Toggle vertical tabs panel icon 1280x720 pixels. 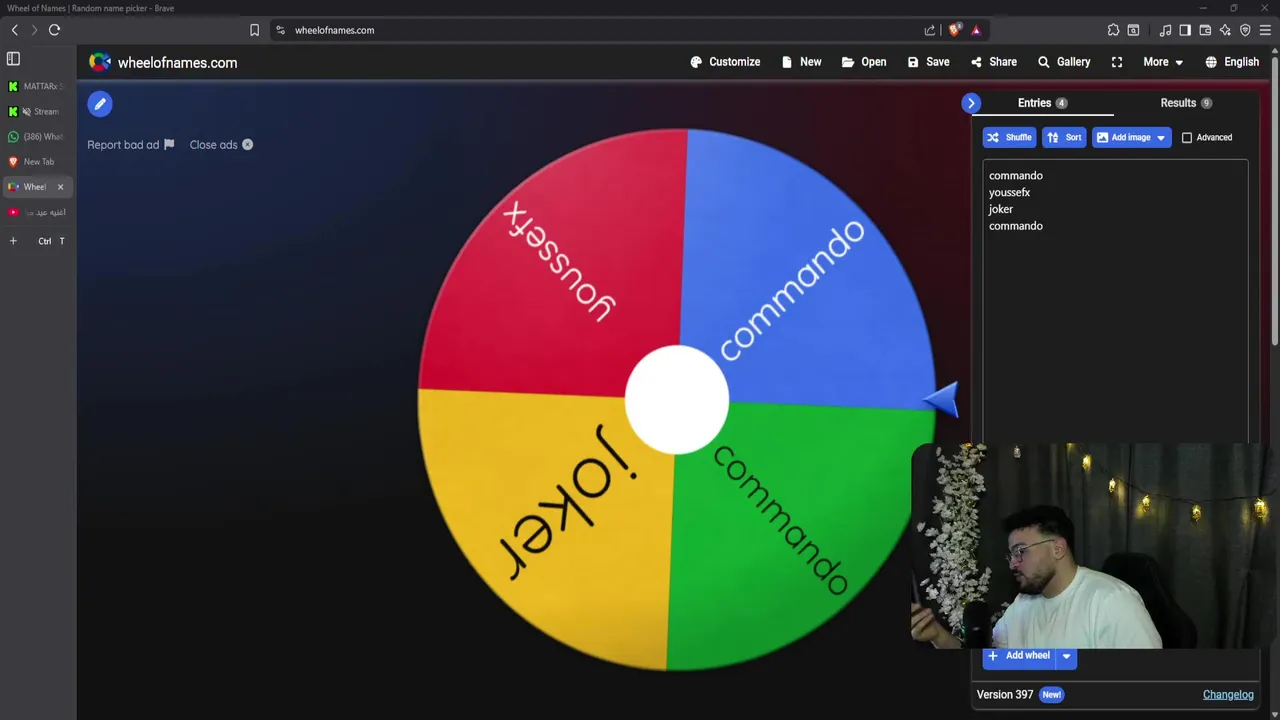[x=13, y=59]
